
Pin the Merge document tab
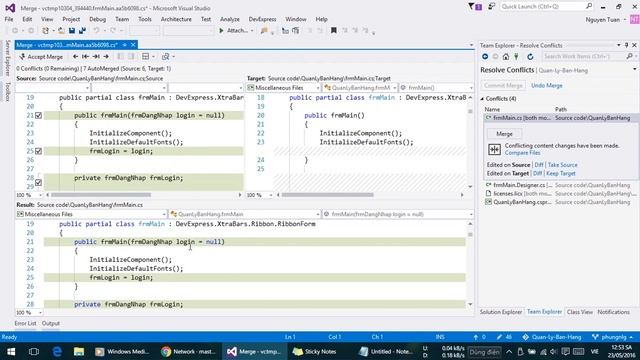(124, 45)
